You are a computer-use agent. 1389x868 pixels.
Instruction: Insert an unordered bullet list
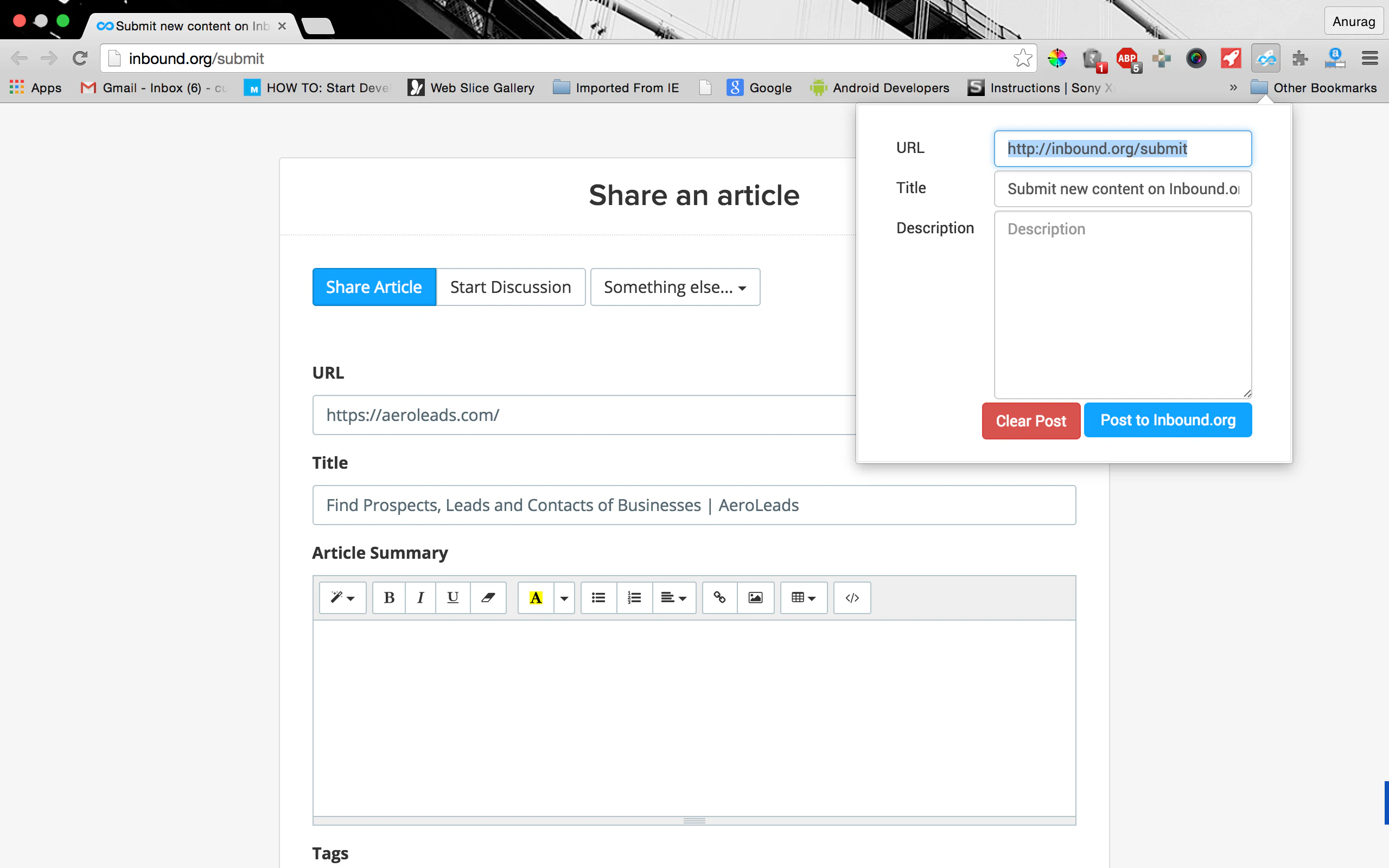598,598
